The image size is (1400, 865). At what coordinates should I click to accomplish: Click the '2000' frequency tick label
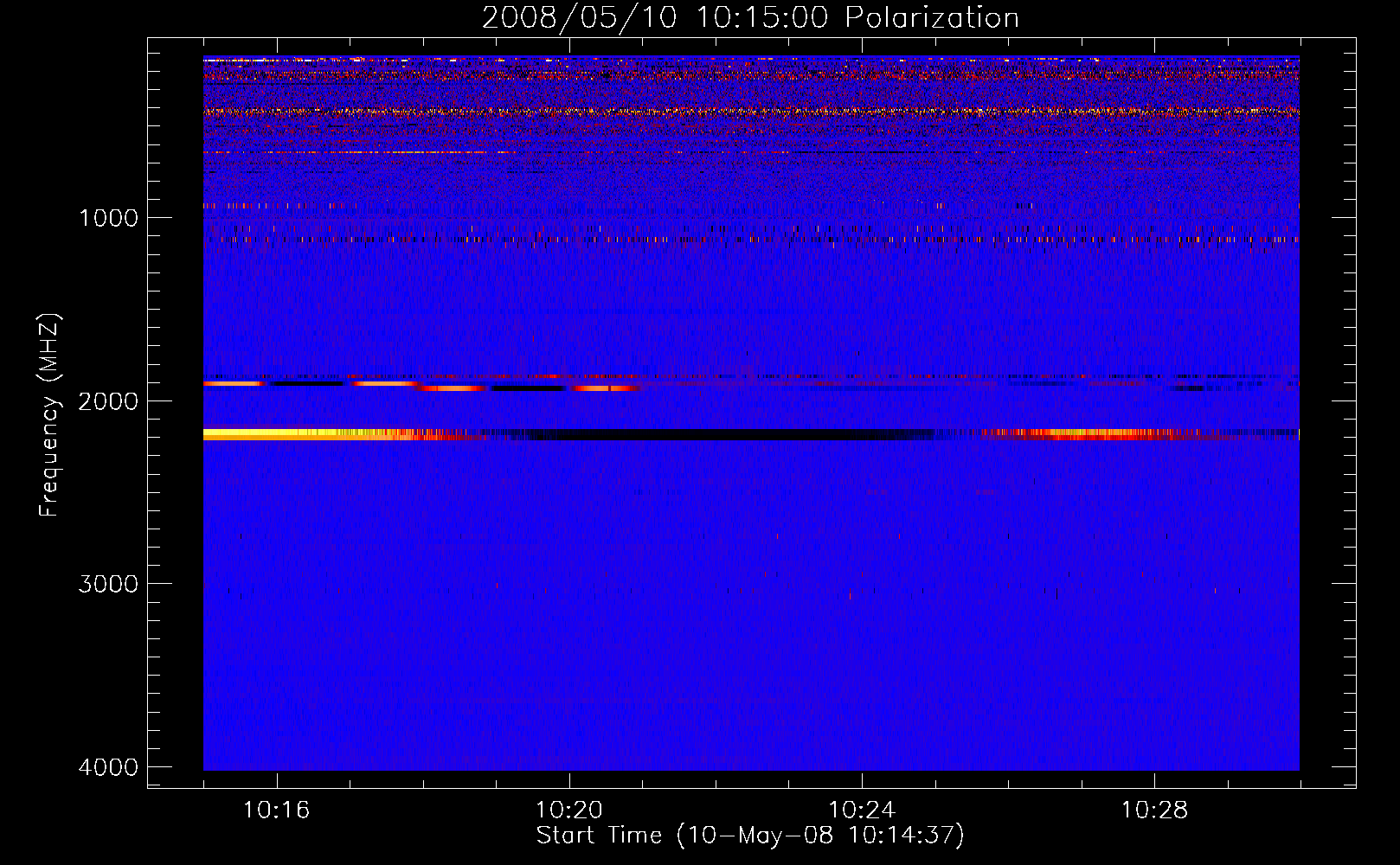108,401
